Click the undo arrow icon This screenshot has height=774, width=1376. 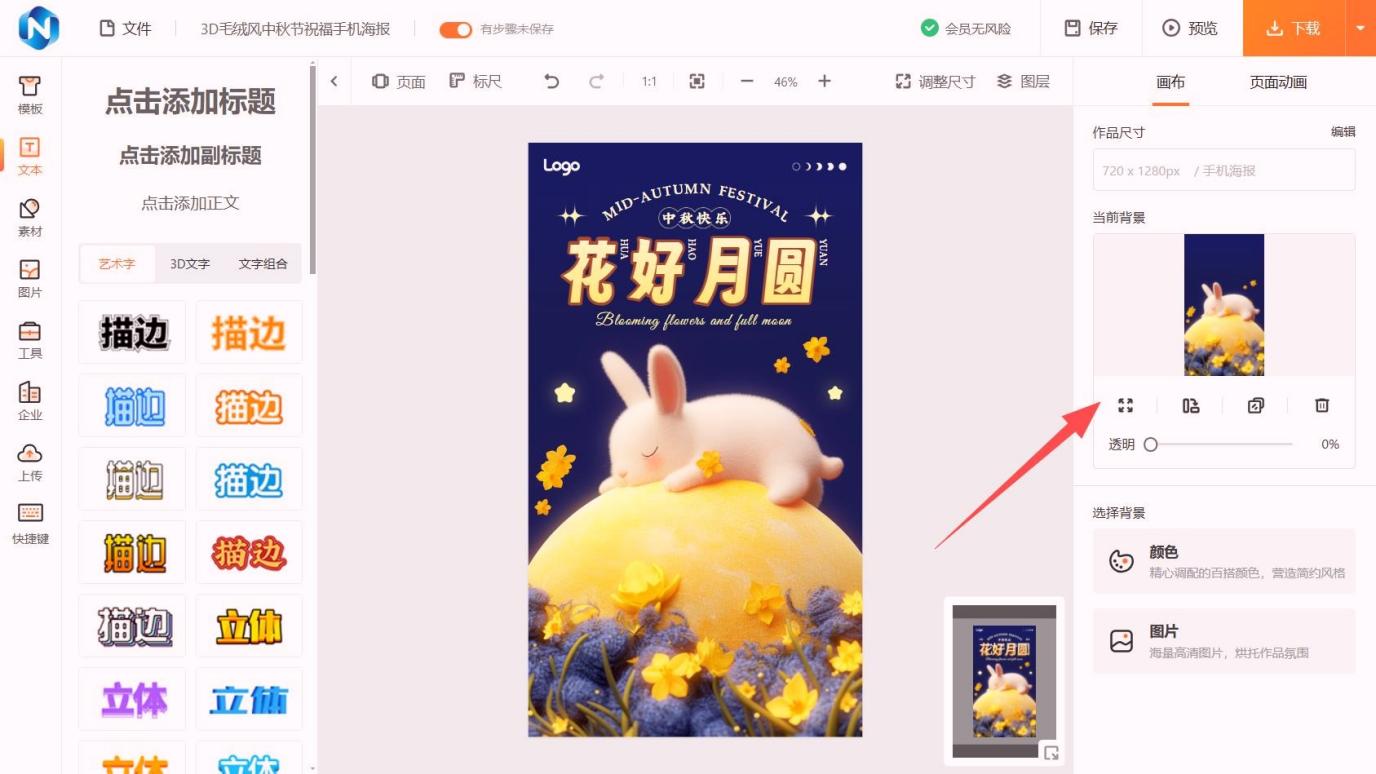(x=551, y=82)
